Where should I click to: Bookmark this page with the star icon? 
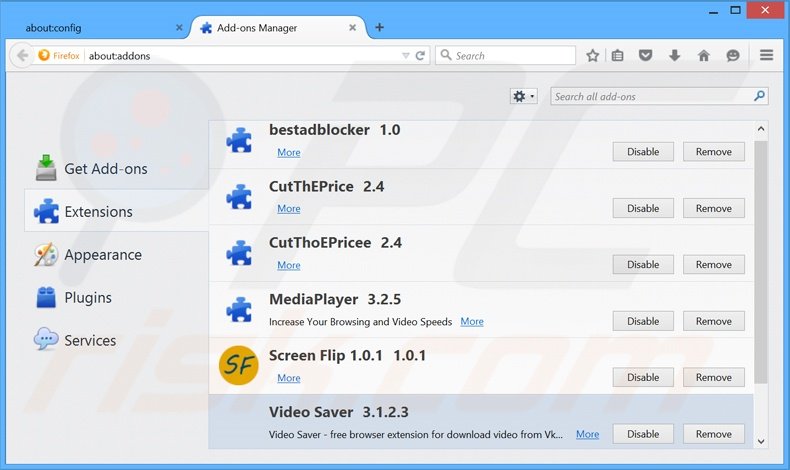pos(592,55)
